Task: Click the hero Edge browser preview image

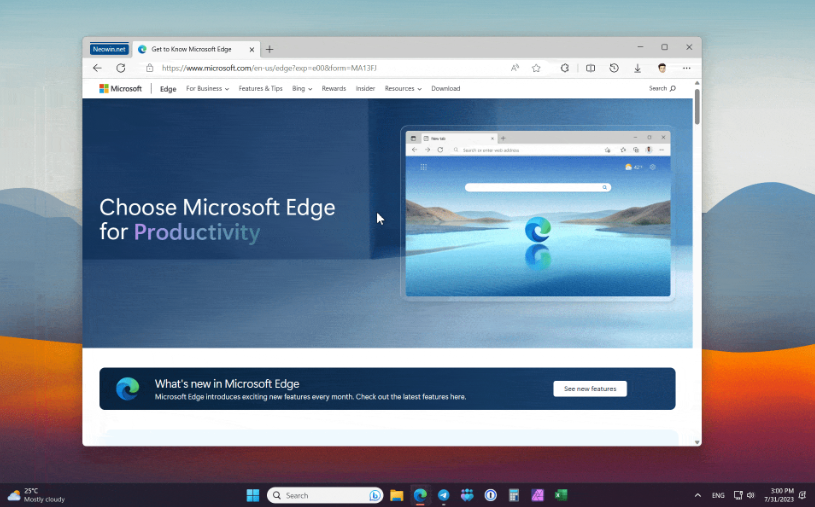Action: point(537,213)
